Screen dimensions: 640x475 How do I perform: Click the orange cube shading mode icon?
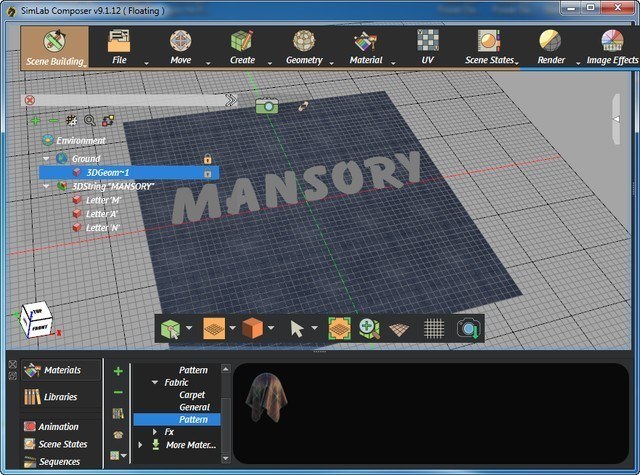point(251,327)
